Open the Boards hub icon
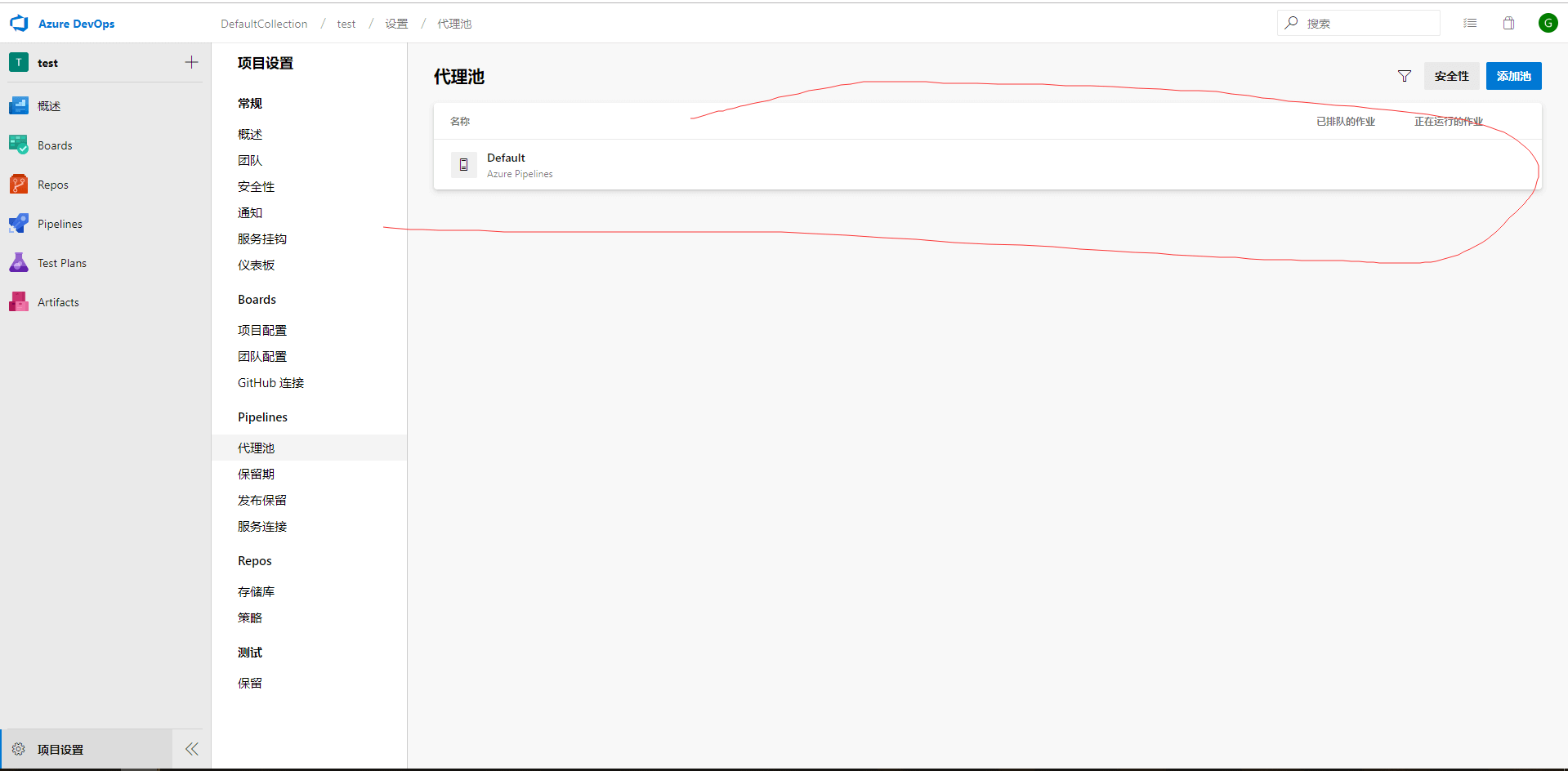Screen dimensions: 1568x771 pyautogui.click(x=19, y=145)
